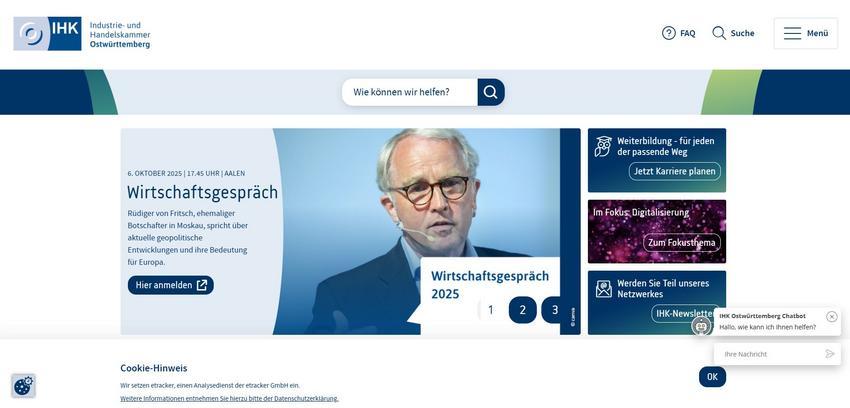Click the Suche magnifier icon in header

pyautogui.click(x=719, y=33)
